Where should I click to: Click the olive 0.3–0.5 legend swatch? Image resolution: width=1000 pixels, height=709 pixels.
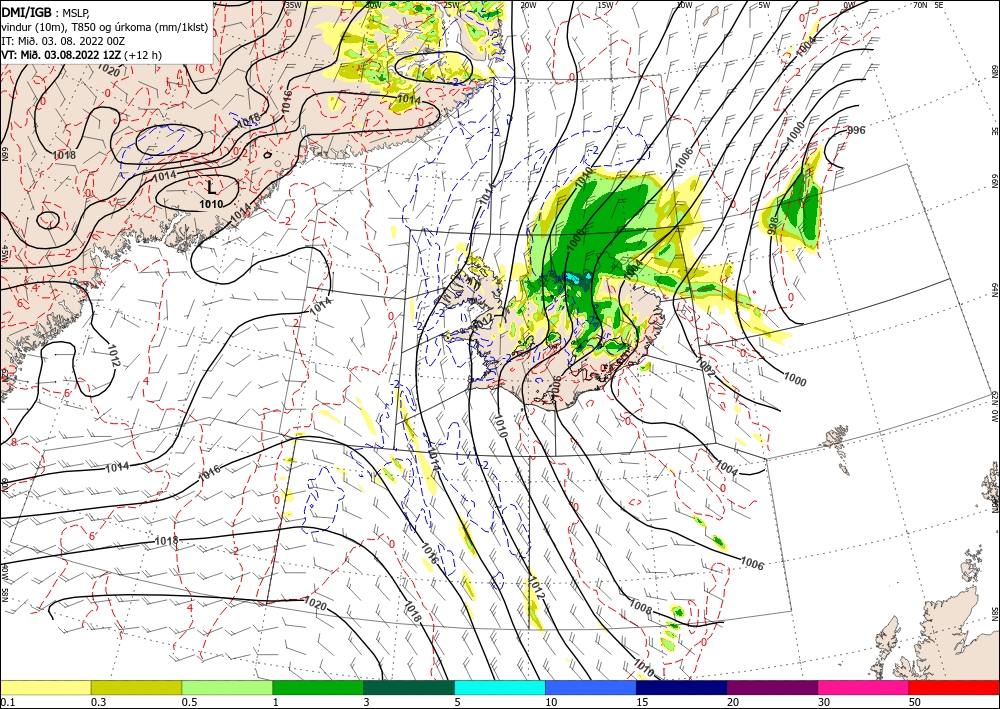pyautogui.click(x=136, y=687)
